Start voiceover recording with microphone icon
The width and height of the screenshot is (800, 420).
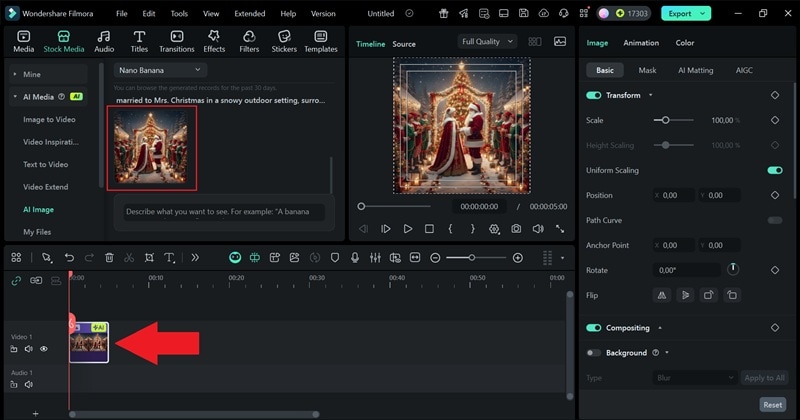pos(355,258)
